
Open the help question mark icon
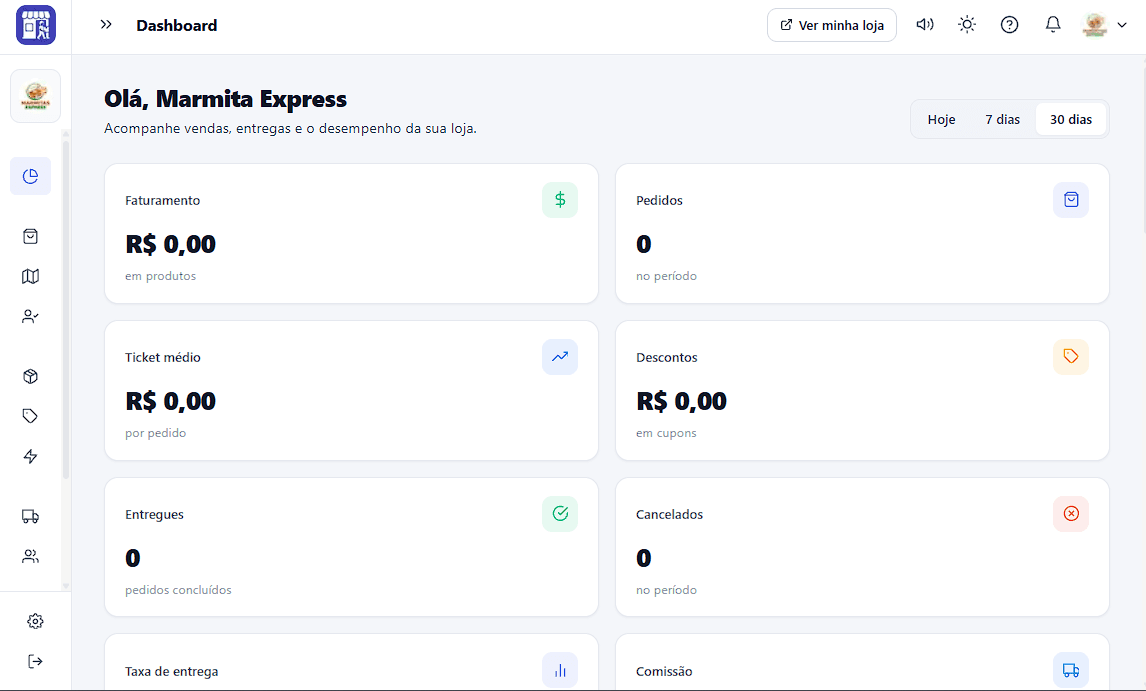(1009, 25)
